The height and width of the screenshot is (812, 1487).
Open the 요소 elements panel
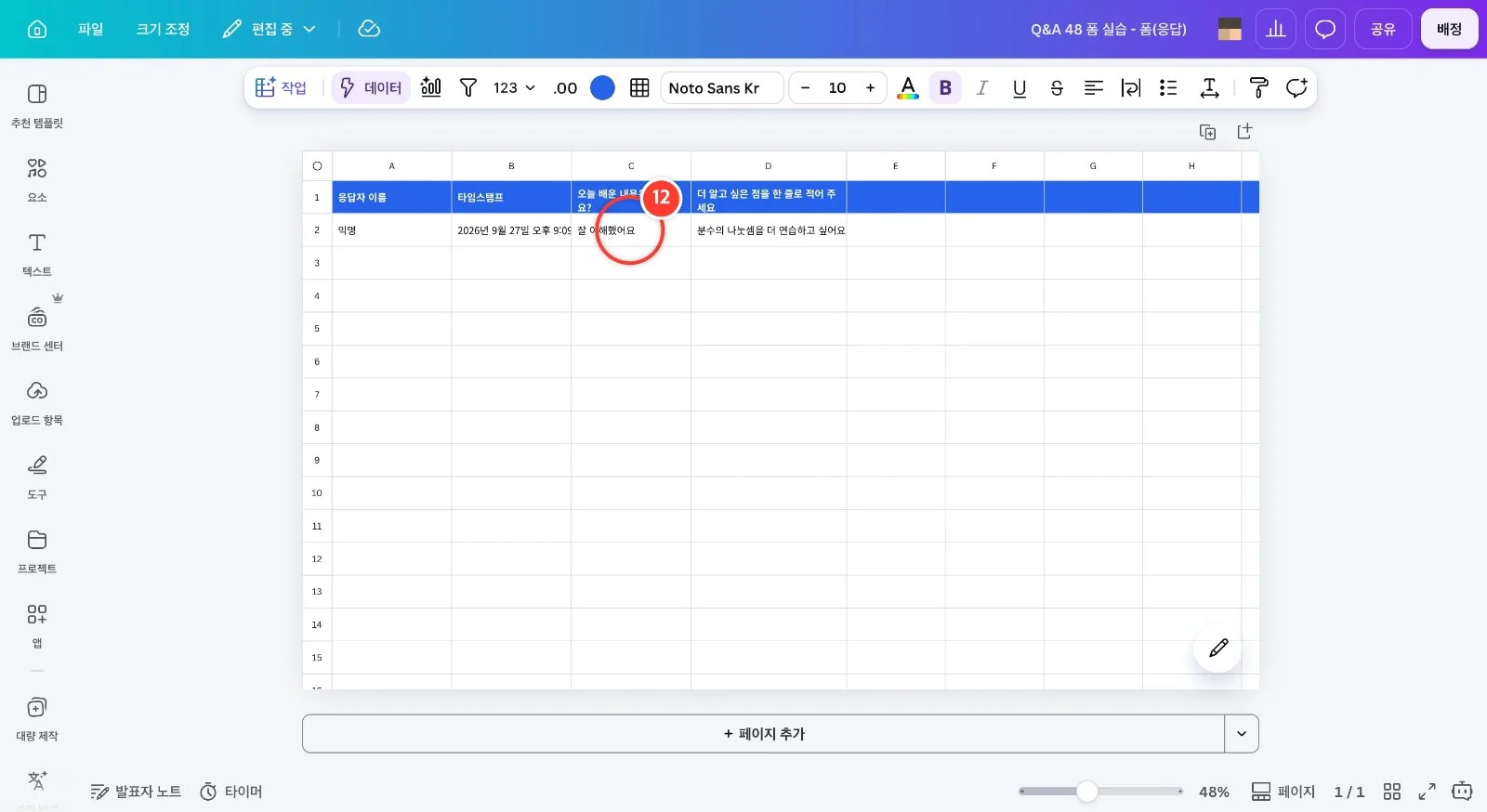click(37, 180)
